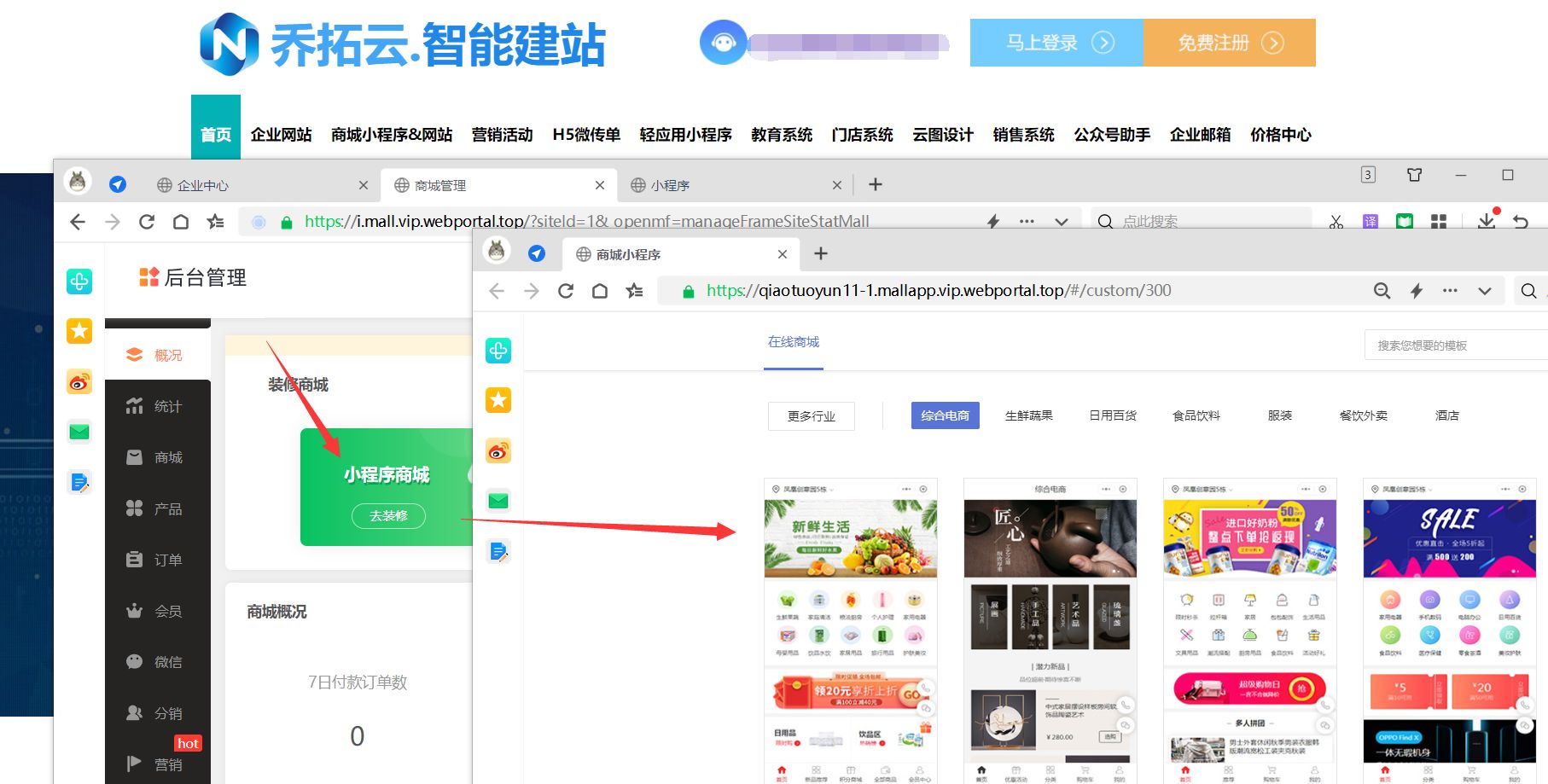The image size is (1548, 784).
Task: Open 商城小程序&网站 navigation item
Action: click(392, 135)
